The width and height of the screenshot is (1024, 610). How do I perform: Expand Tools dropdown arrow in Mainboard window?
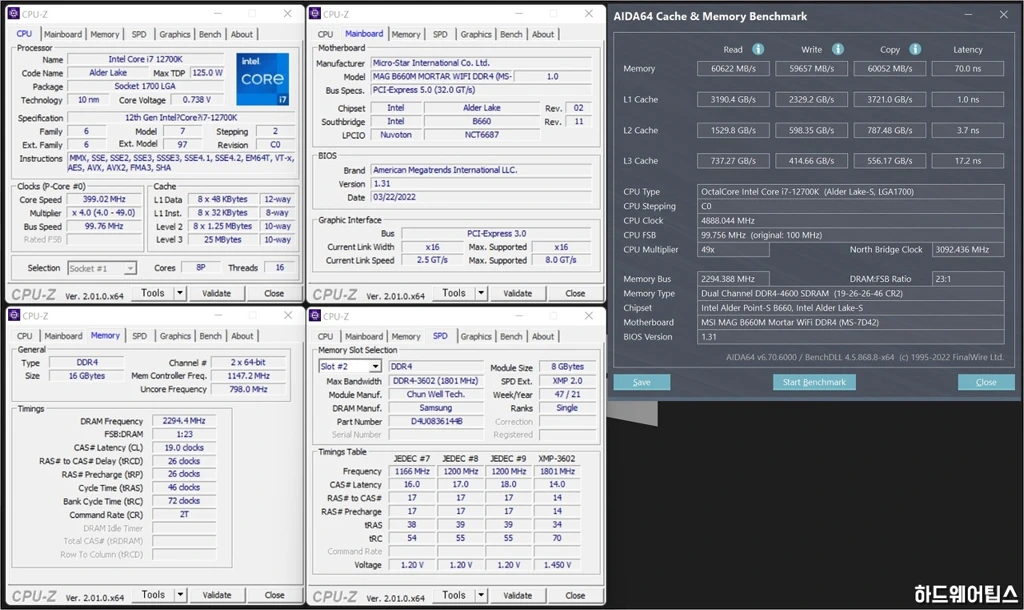tap(481, 293)
